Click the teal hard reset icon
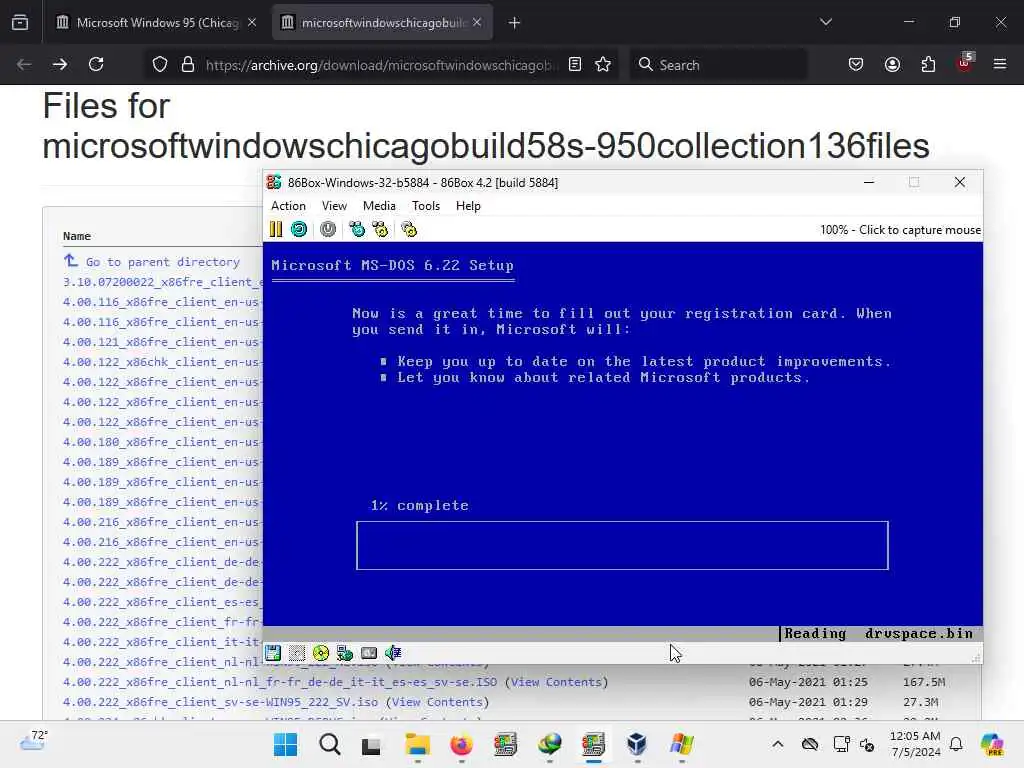The image size is (1024, 768). 299,229
